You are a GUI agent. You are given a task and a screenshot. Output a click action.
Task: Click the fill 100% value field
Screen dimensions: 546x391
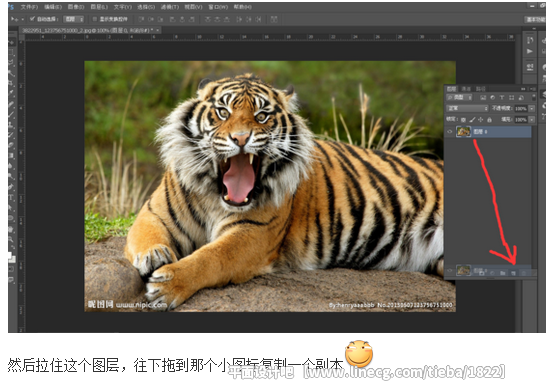521,119
